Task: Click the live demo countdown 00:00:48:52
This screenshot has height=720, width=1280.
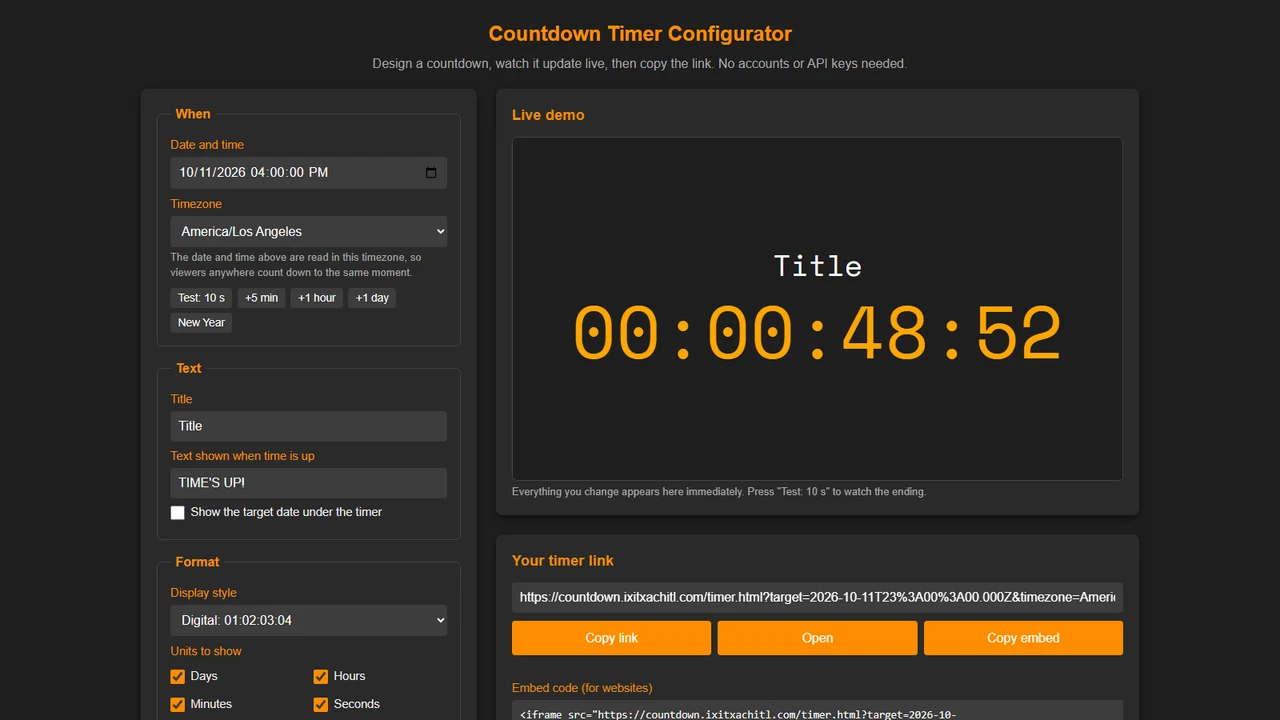Action: click(817, 335)
